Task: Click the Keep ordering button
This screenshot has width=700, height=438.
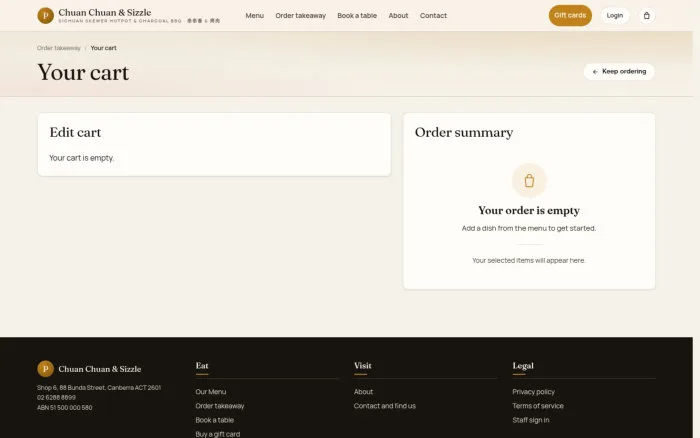Action: 619,71
